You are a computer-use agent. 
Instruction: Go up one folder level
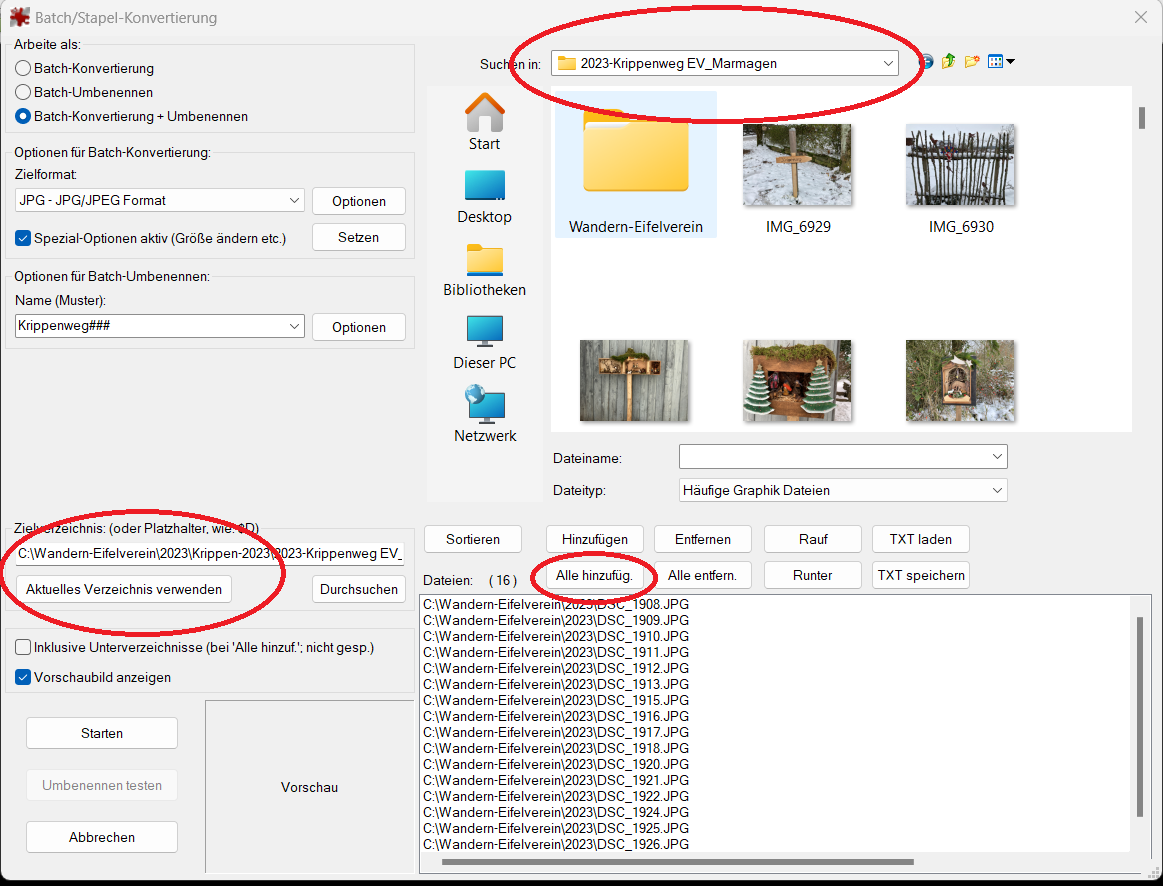point(948,62)
